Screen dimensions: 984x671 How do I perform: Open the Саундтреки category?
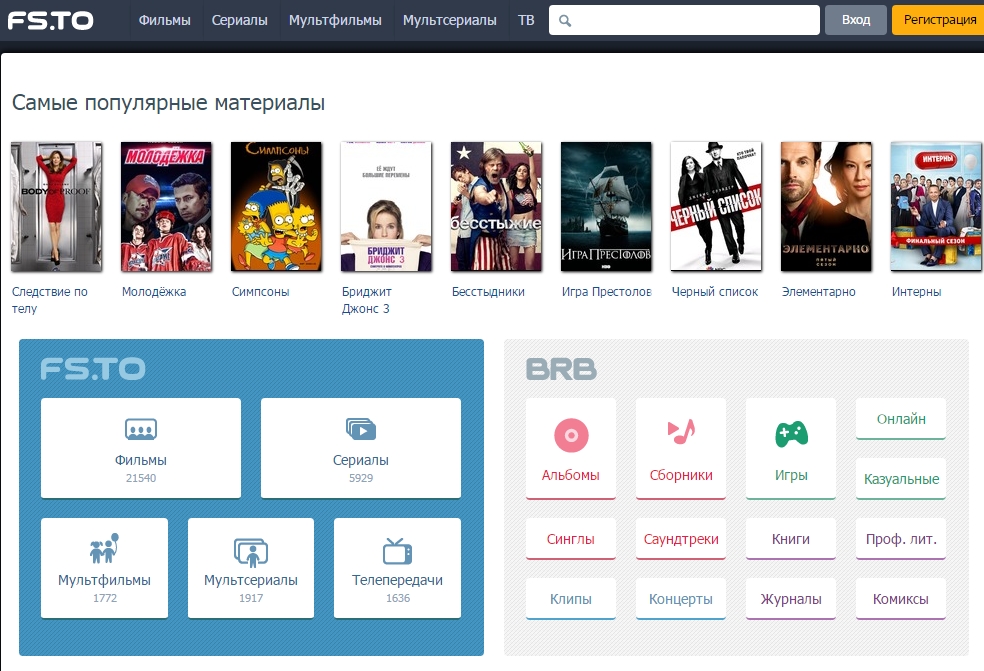(x=681, y=539)
